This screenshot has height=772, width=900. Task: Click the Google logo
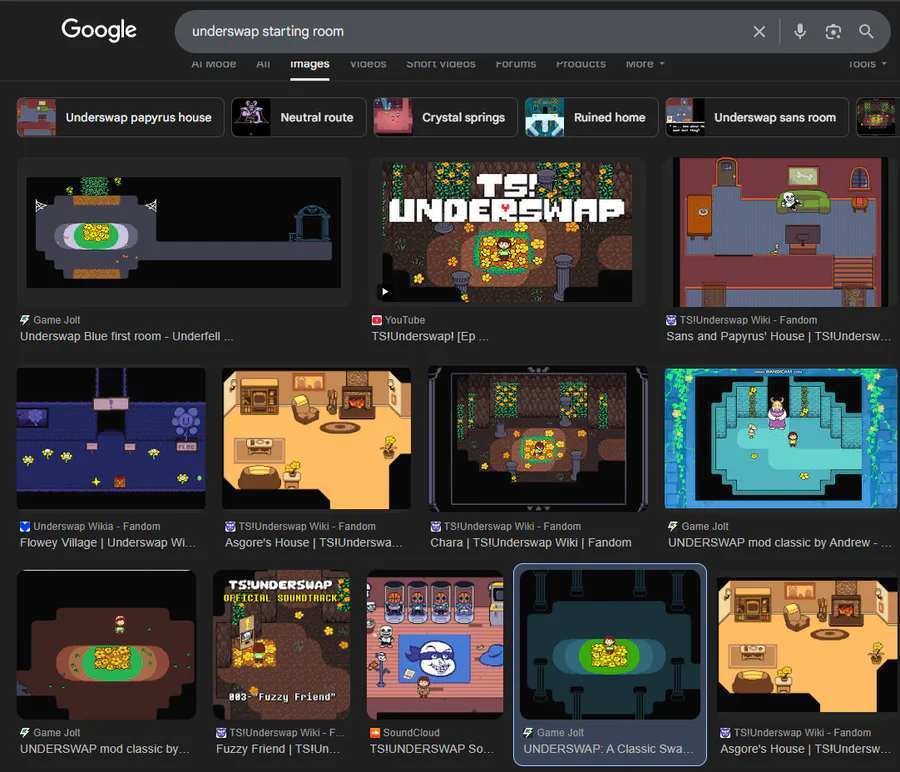(99, 30)
